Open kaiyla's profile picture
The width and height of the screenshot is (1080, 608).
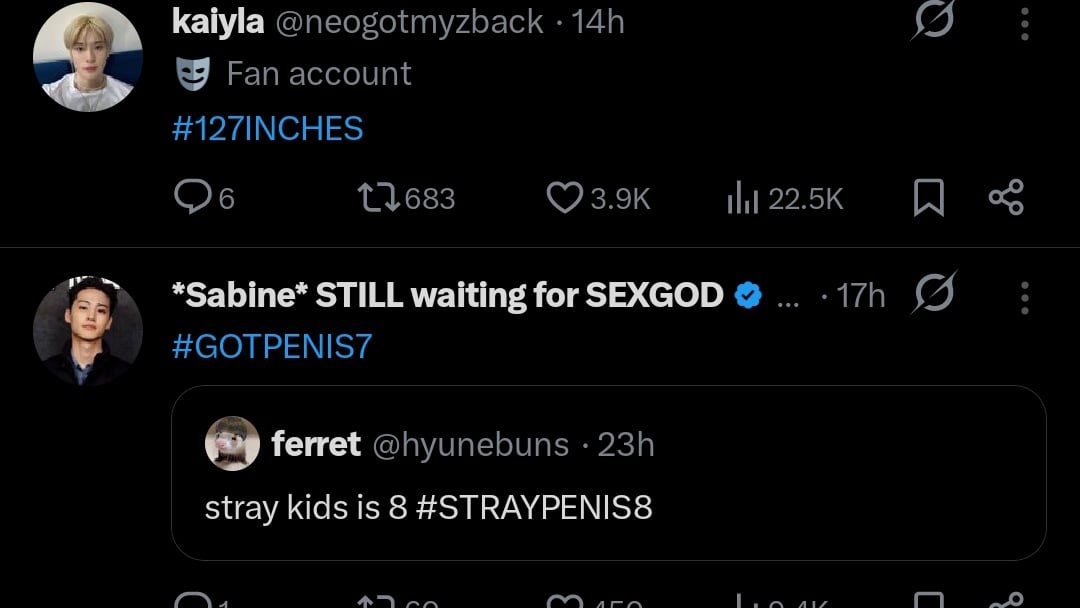[88, 57]
